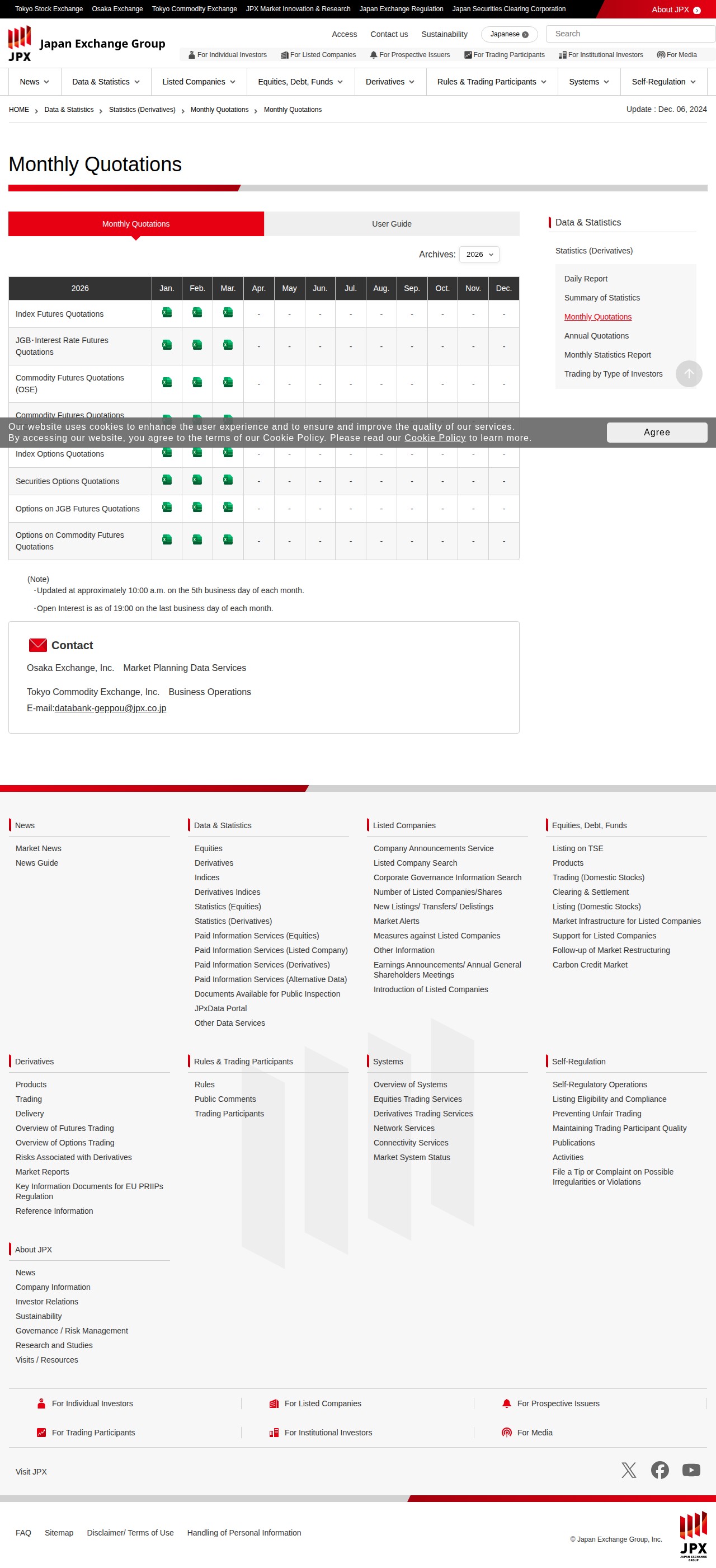Download Commodity Futures (OSE) March Excel file
This screenshot has height=1568, width=716.
(228, 382)
